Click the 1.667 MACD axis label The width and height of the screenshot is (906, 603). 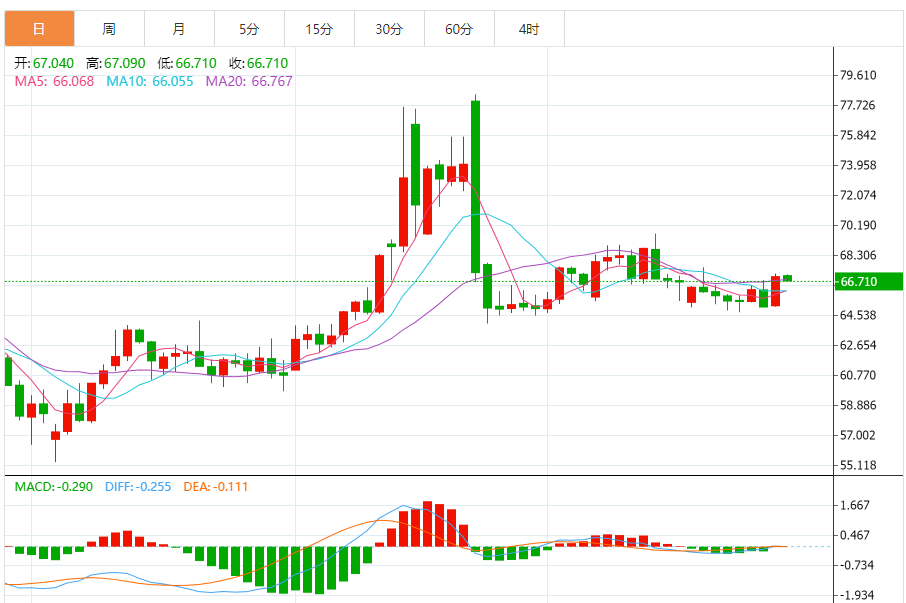point(855,505)
